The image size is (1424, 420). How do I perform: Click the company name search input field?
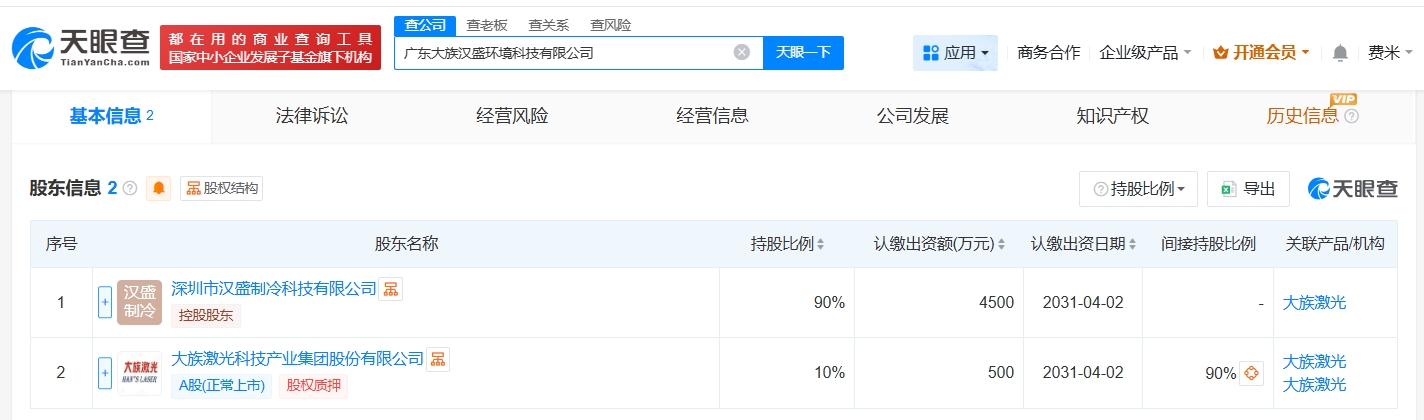(x=565, y=52)
